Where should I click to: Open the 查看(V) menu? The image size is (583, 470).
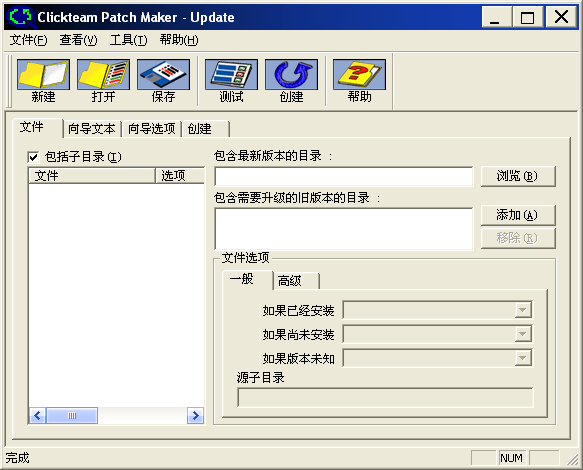pyautogui.click(x=78, y=40)
